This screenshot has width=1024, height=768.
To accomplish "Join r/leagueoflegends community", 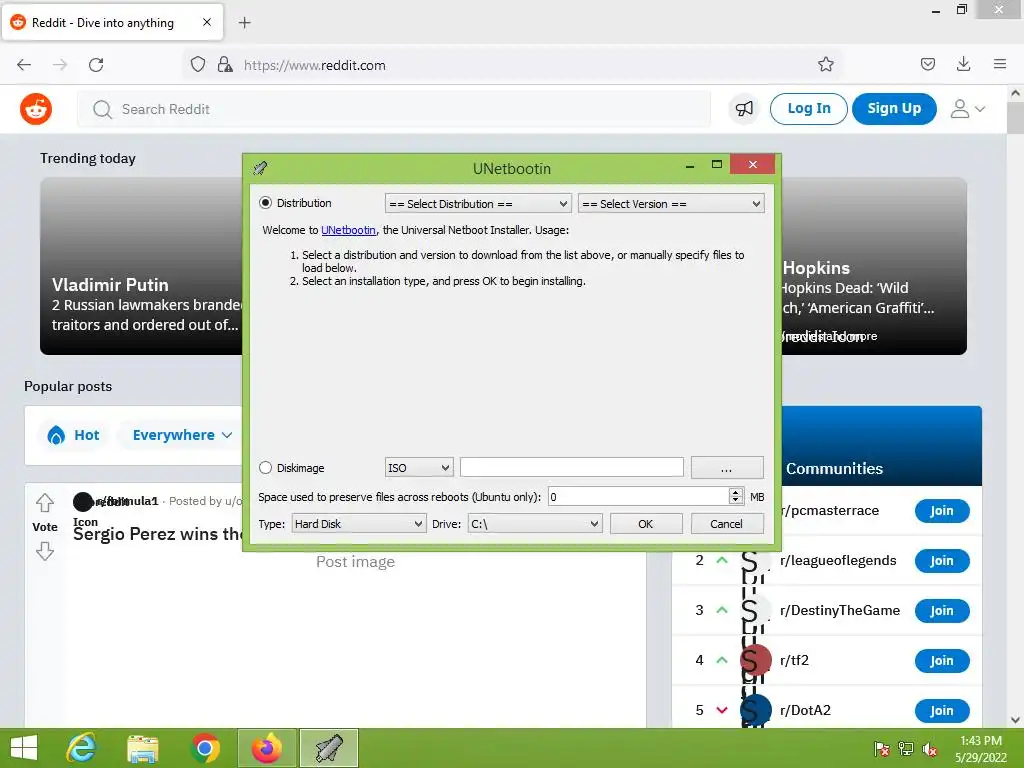I will [x=942, y=560].
